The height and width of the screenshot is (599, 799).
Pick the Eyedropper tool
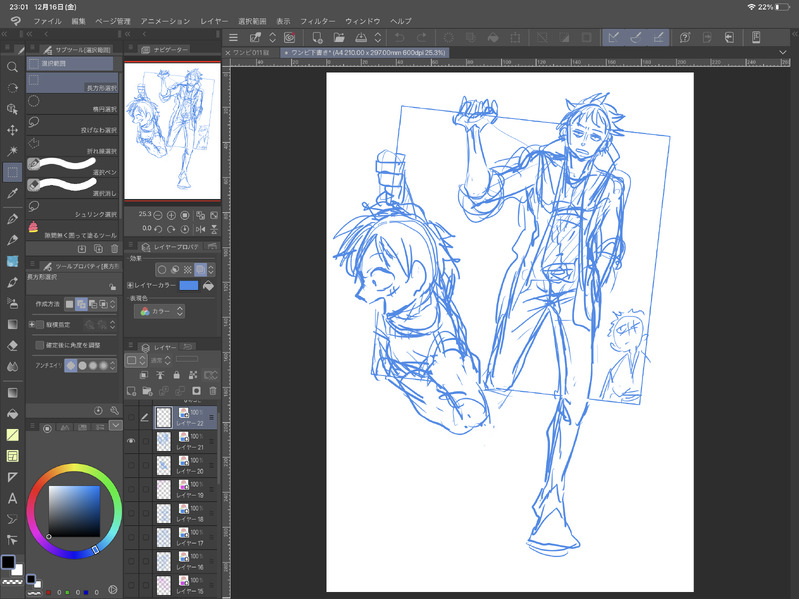coord(12,193)
